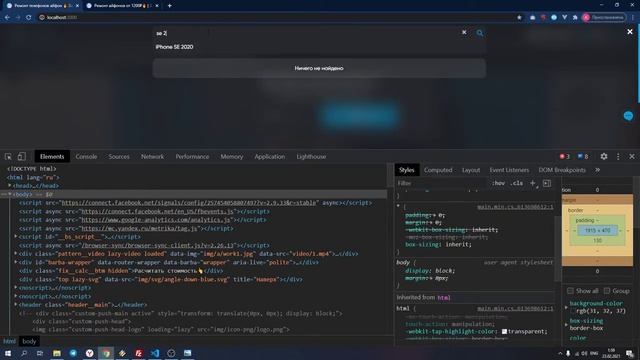The height and width of the screenshot is (360, 640).
Task: Open the facebook fbevents.js script link
Action: click(x=158, y=211)
